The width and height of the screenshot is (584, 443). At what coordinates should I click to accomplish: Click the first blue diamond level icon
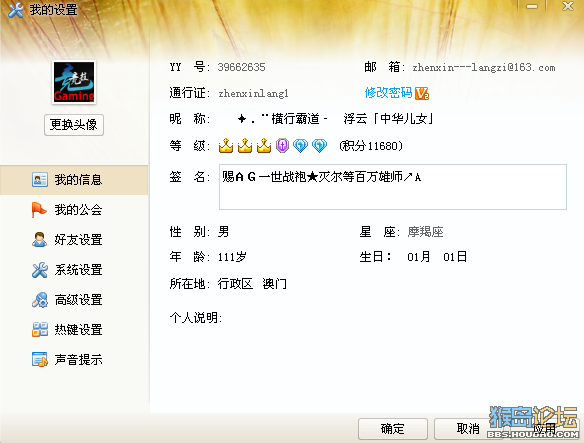click(300, 146)
